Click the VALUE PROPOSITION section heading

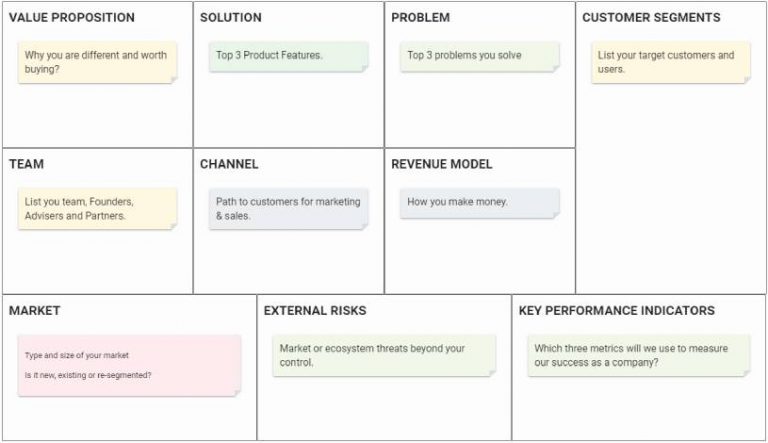[x=72, y=18]
